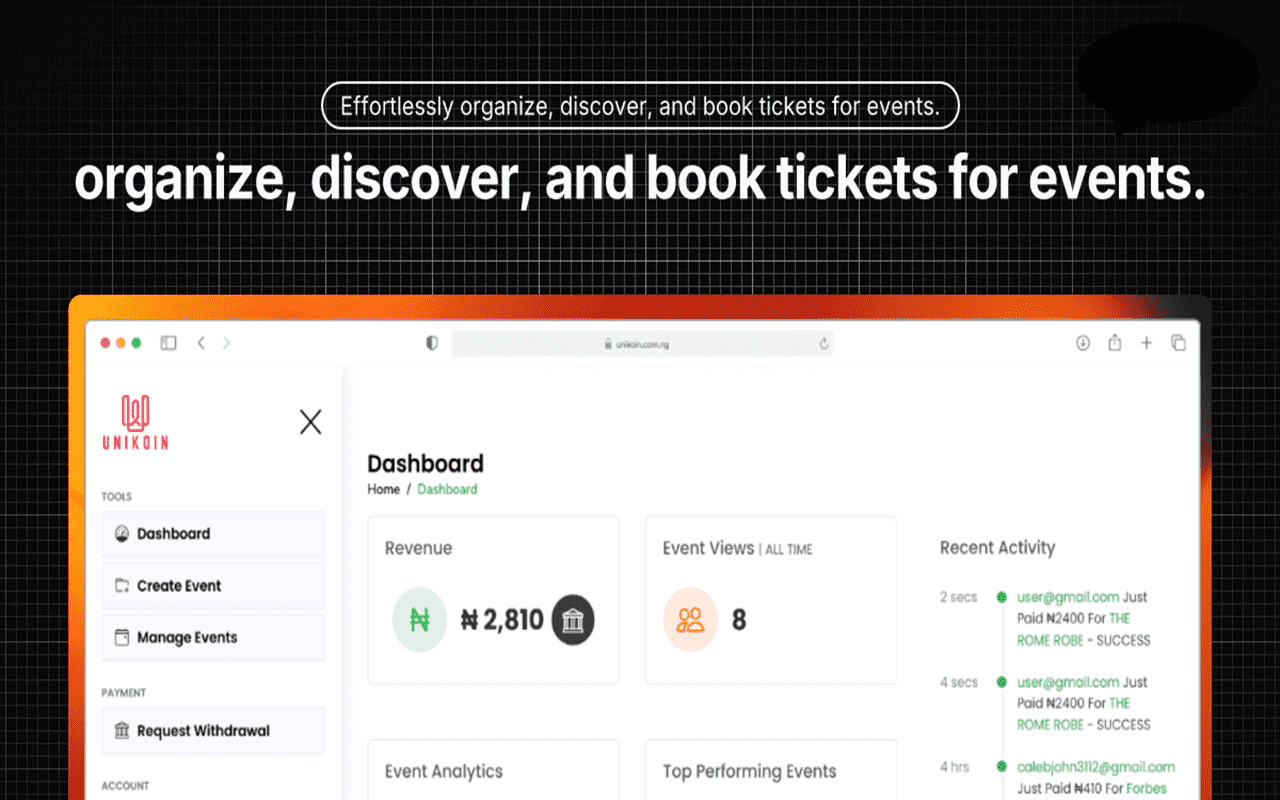Open the browser share icon
The width and height of the screenshot is (1280, 800).
[1114, 343]
